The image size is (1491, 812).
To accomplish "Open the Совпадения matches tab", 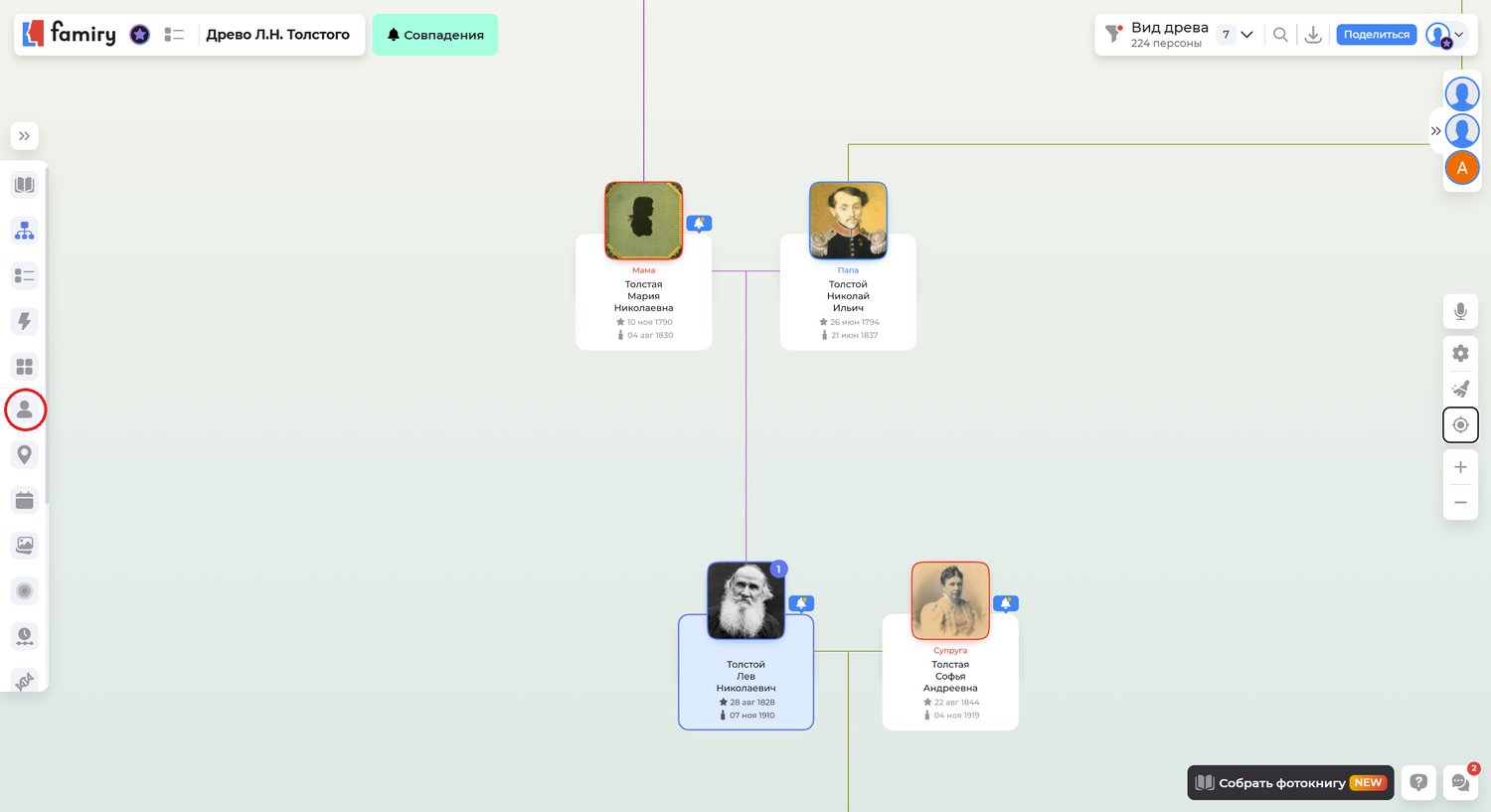I will (435, 35).
